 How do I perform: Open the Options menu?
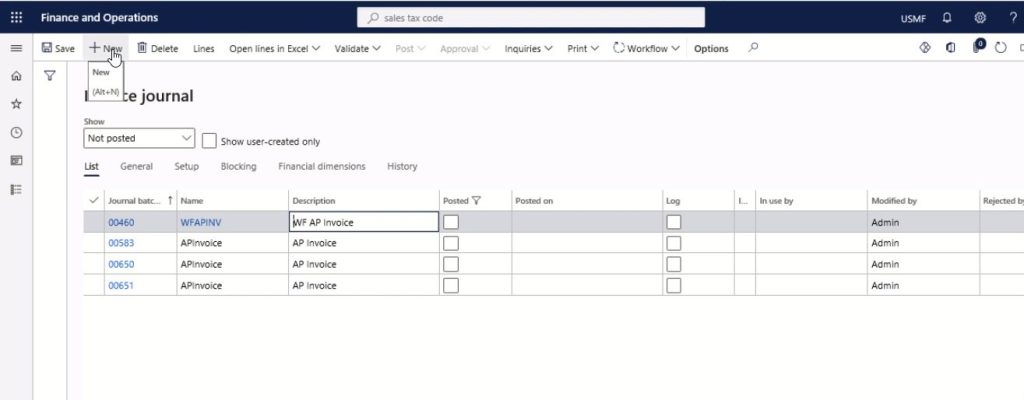(x=711, y=48)
